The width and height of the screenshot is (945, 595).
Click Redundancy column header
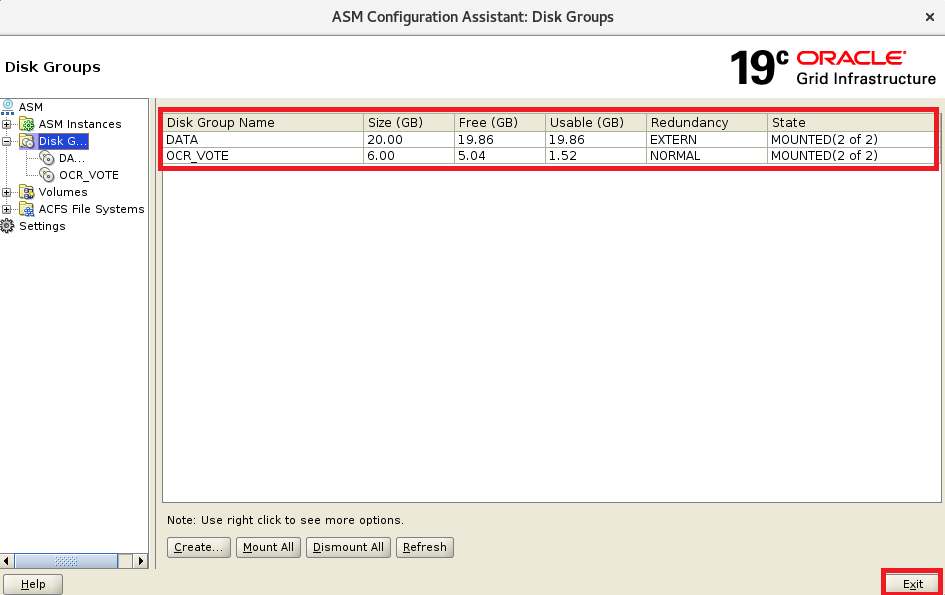(x=707, y=122)
